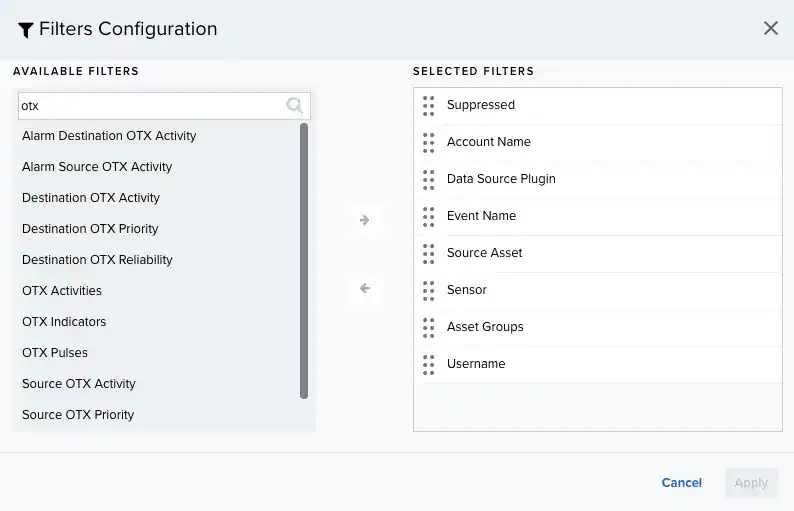Click the available filters list scrollbar
This screenshot has width=794, height=511.
(x=304, y=260)
